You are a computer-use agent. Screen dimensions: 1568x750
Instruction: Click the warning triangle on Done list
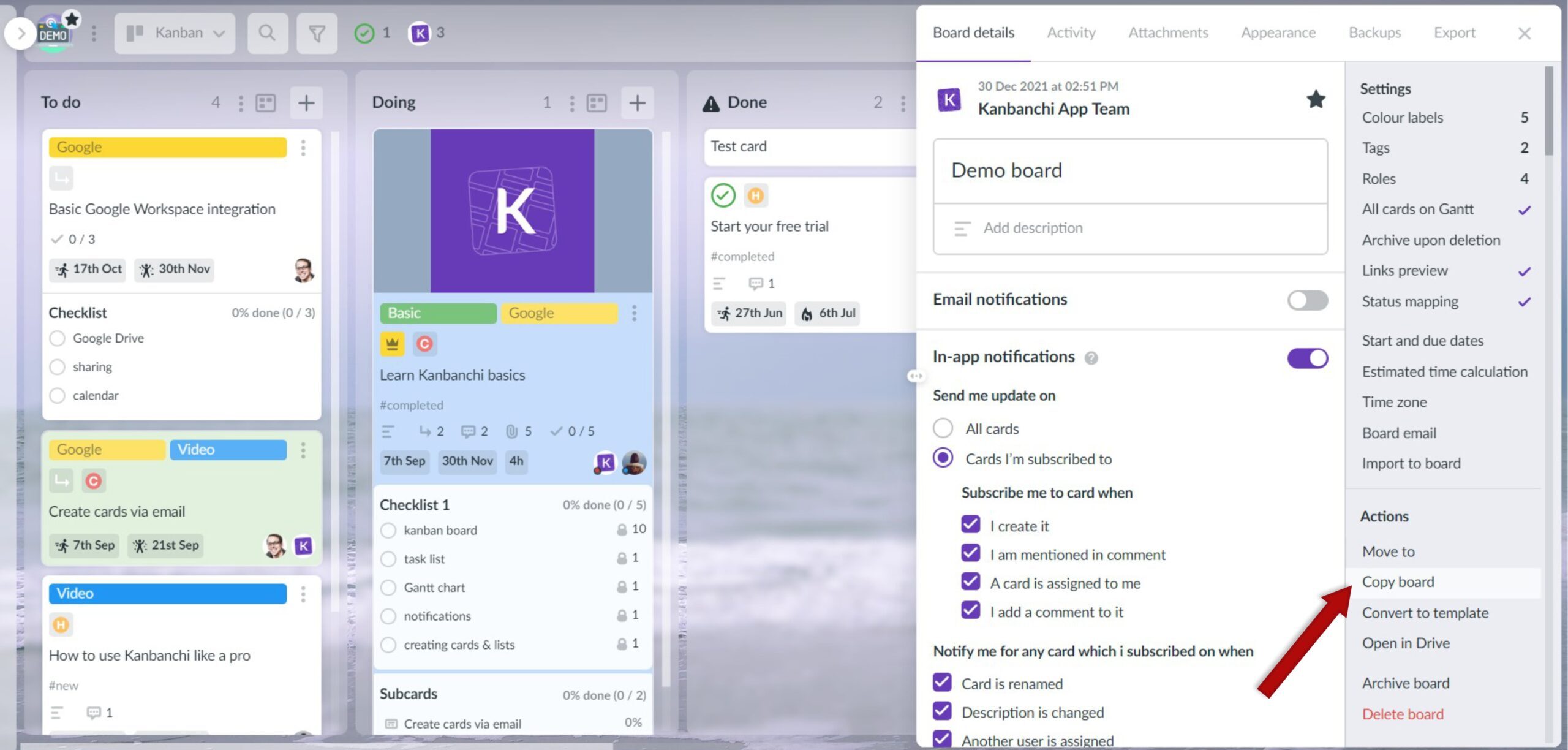pyautogui.click(x=711, y=103)
